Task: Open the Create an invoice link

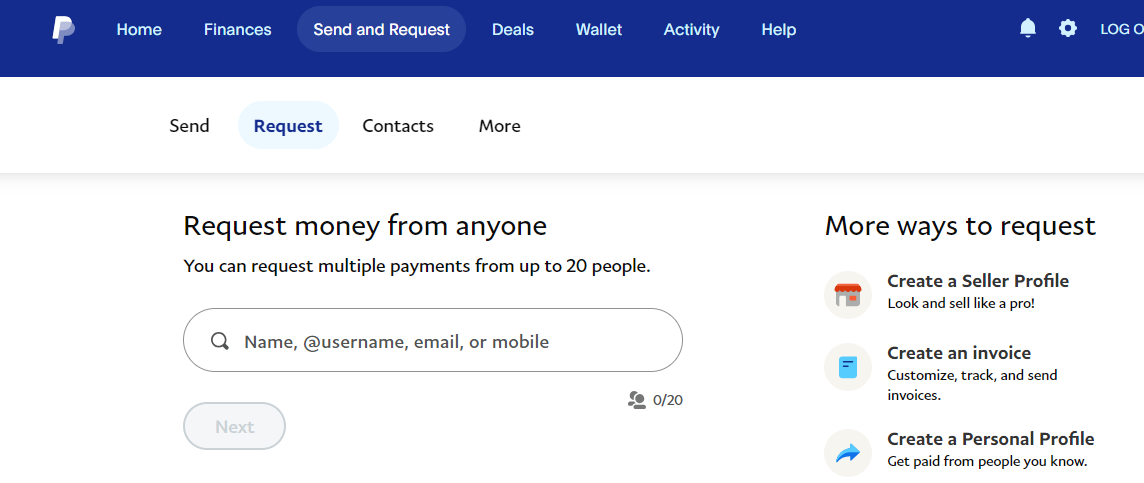Action: tap(959, 353)
